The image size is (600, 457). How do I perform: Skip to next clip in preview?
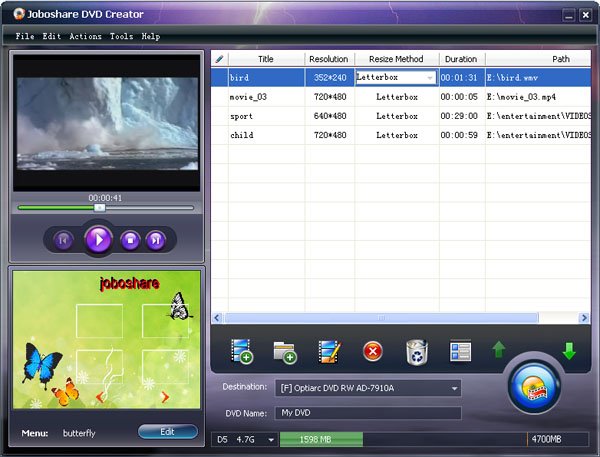click(x=156, y=240)
